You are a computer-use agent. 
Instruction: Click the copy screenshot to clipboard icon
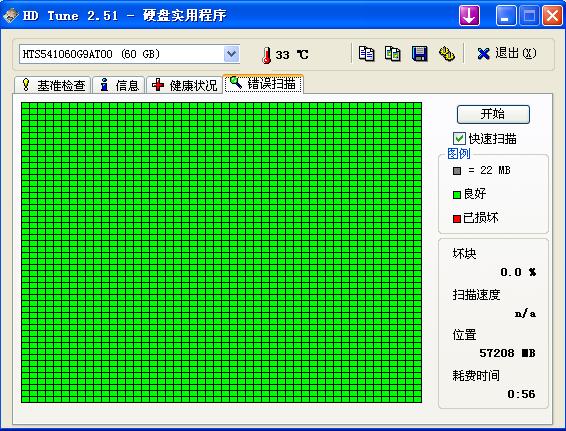click(x=392, y=54)
